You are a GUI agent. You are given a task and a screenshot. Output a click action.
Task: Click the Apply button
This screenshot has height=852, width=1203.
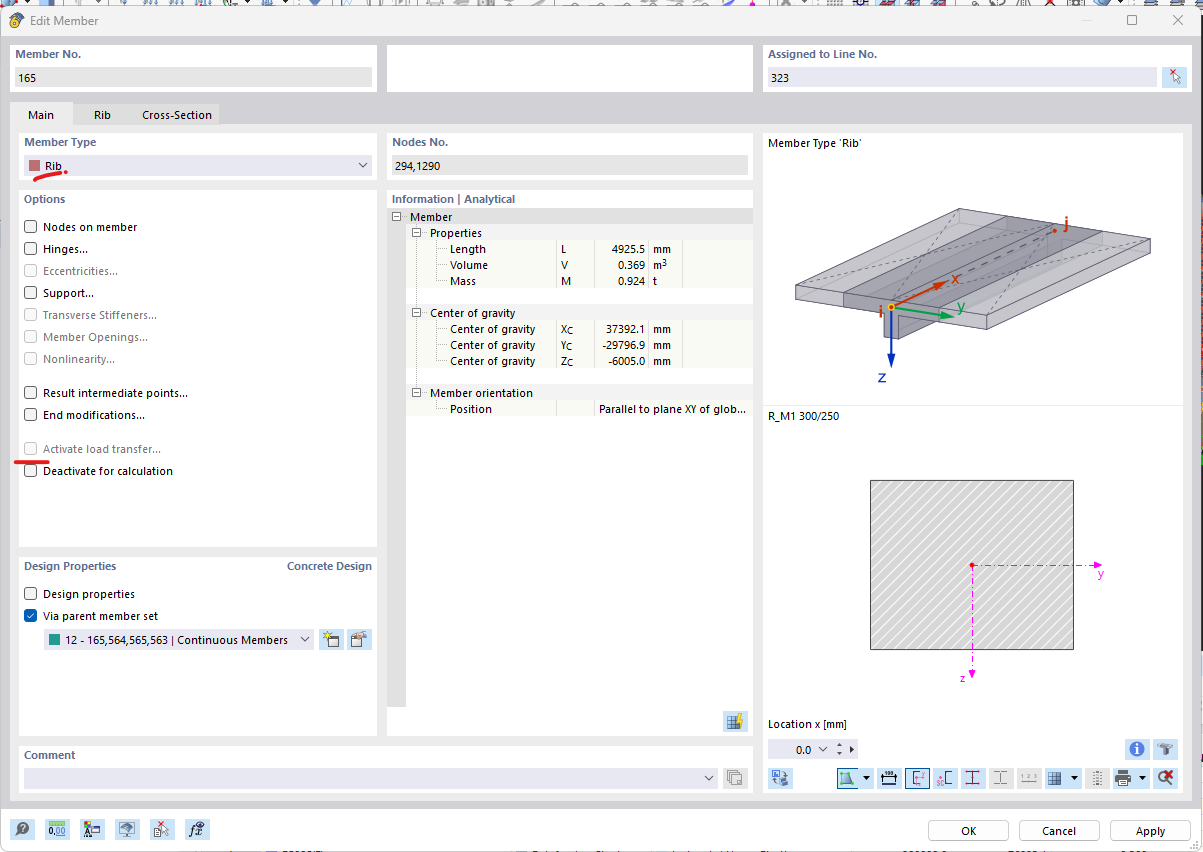click(x=1150, y=830)
